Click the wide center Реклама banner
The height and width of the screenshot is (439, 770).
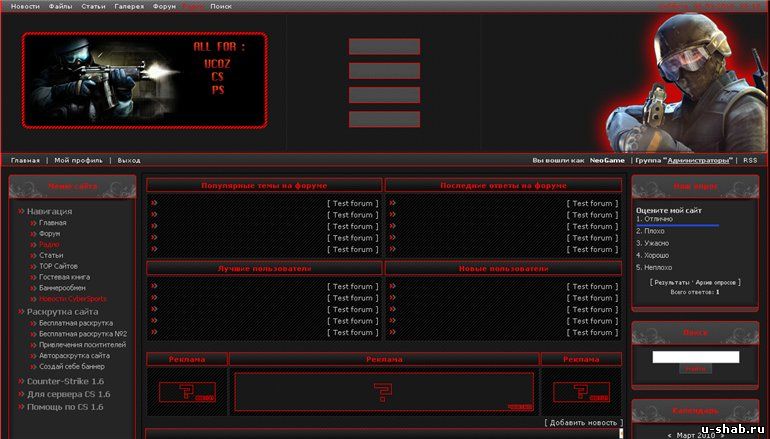pyautogui.click(x=384, y=392)
